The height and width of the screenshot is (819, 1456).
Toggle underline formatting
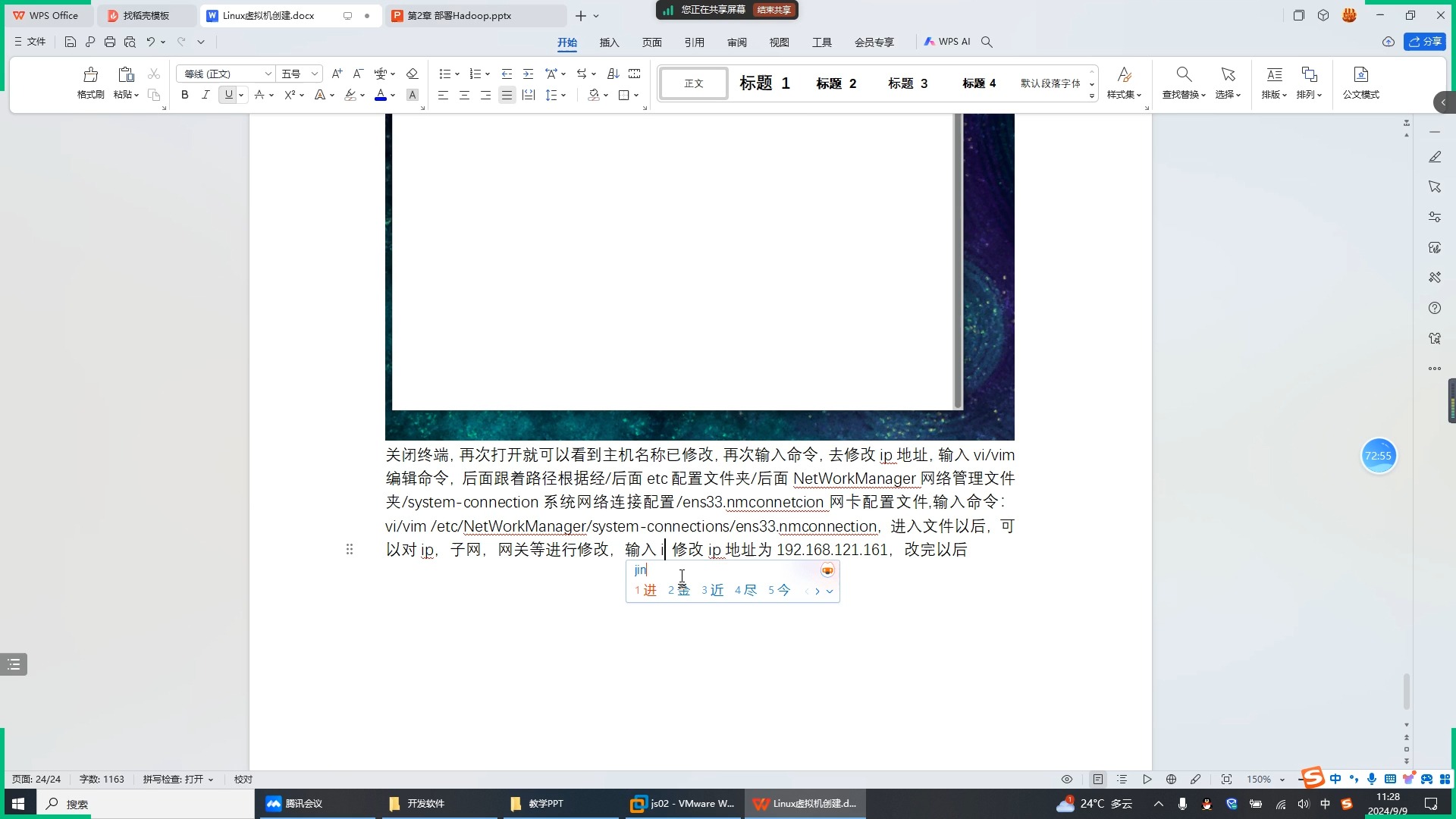pyautogui.click(x=228, y=95)
